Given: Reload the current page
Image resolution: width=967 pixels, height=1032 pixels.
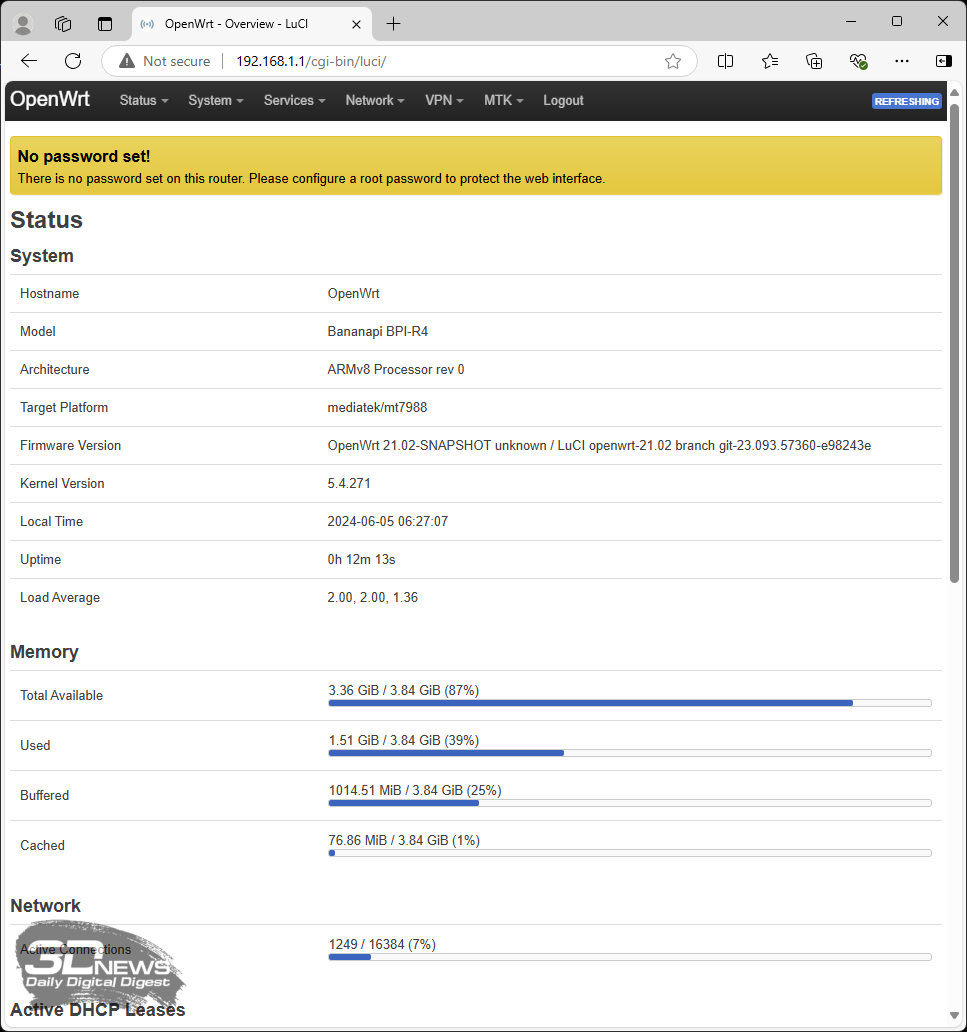Looking at the screenshot, I should point(73,61).
